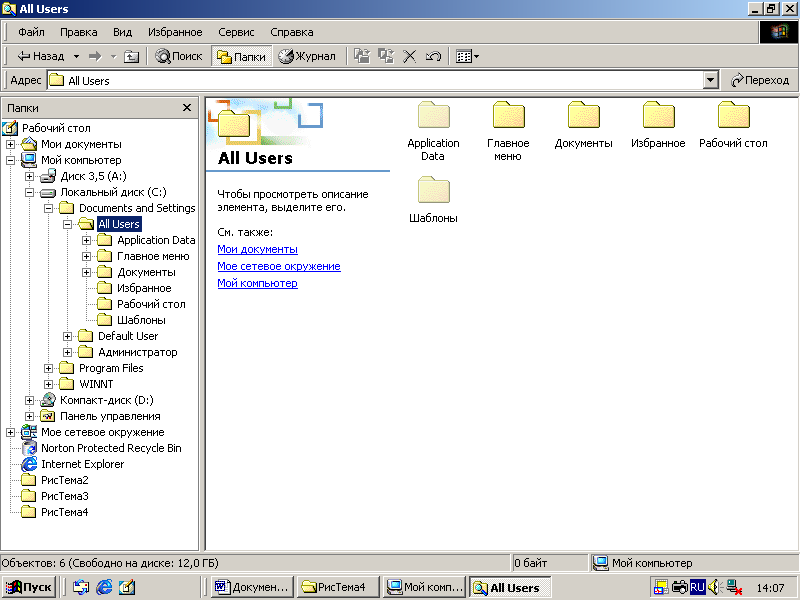Image resolution: width=800 pixels, height=600 pixels.
Task: Select Рабочий стол folder icon in content pane
Action: pyautogui.click(x=733, y=115)
